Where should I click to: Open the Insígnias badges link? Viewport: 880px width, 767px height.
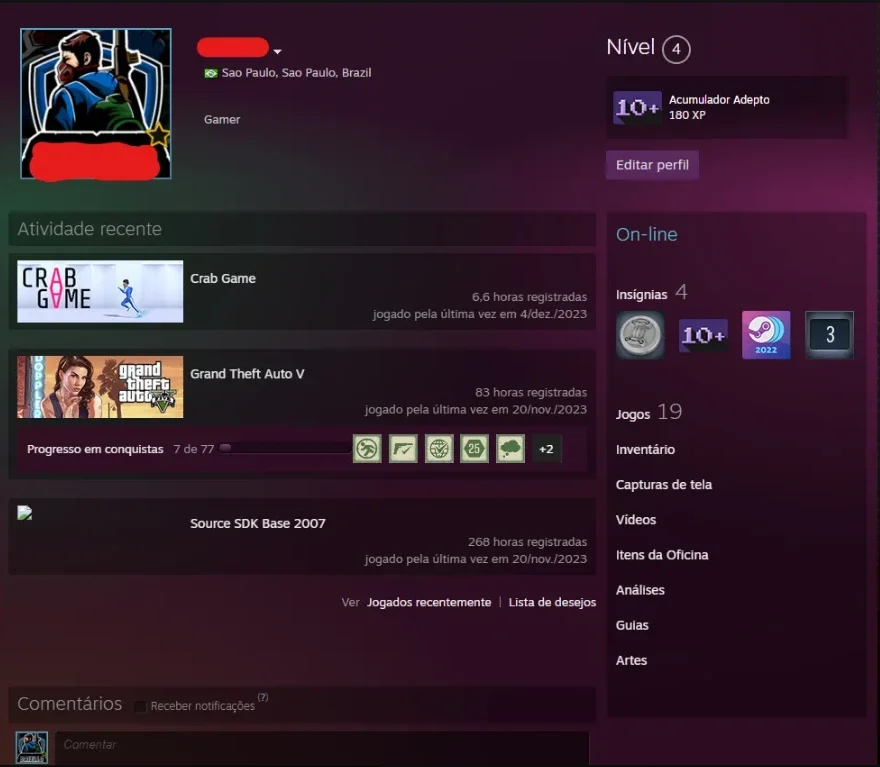651,293
